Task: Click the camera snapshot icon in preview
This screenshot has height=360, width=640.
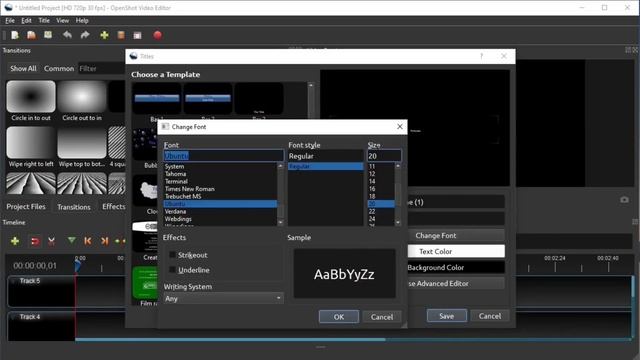Action: [624, 200]
